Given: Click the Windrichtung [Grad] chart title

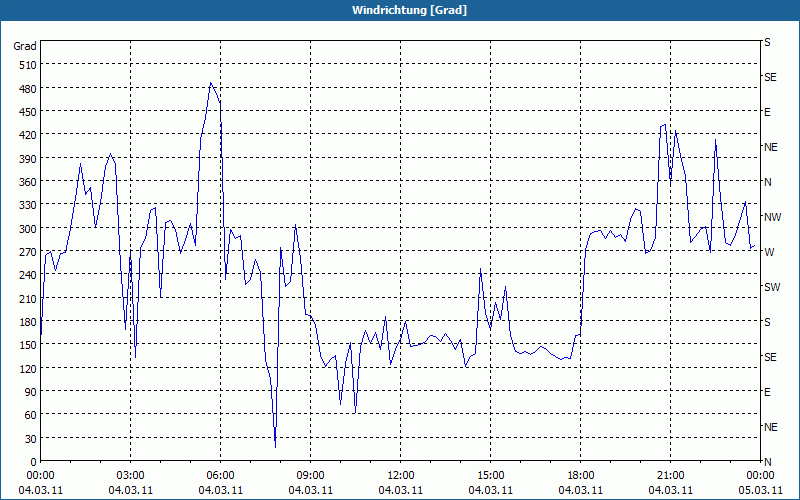Looking at the screenshot, I should [409, 10].
